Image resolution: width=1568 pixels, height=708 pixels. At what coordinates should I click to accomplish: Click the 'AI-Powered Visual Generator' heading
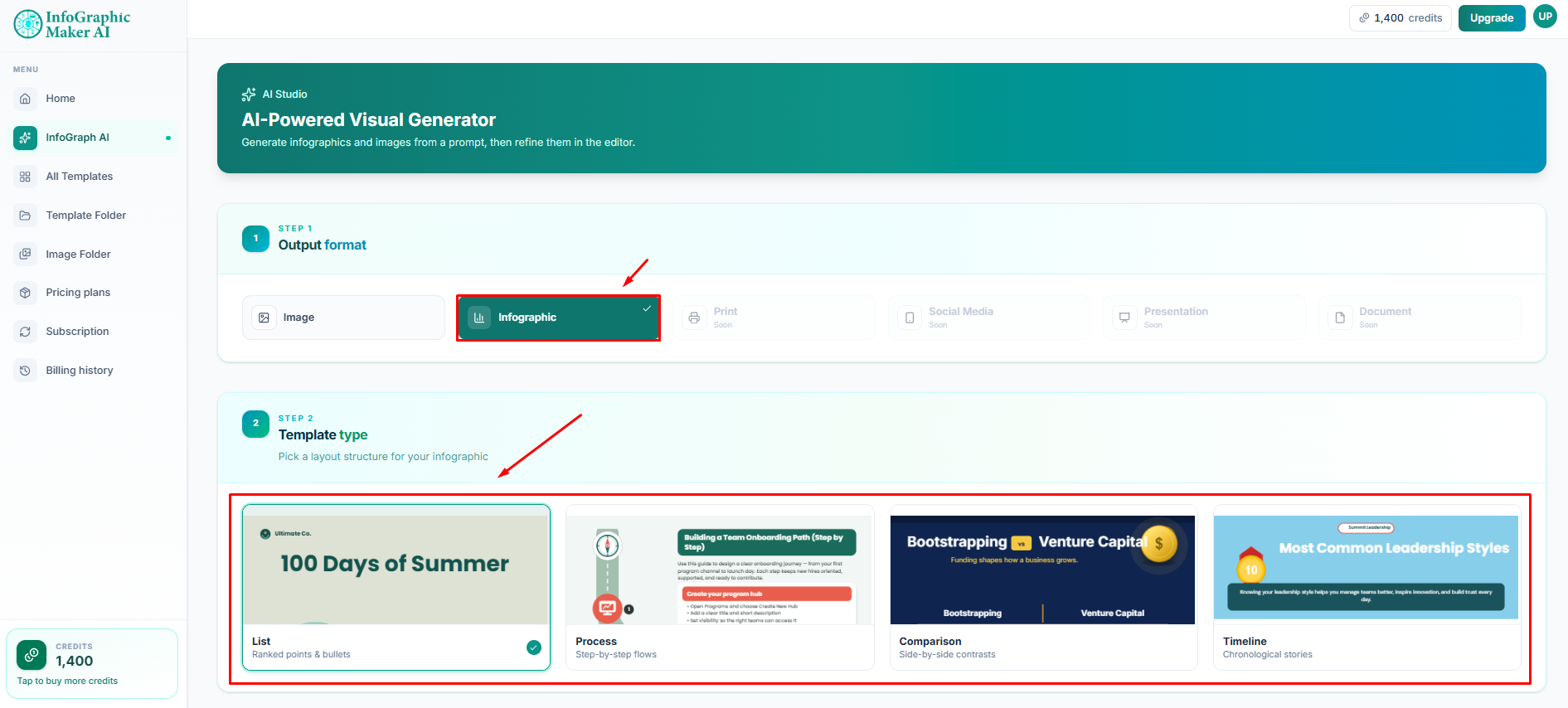(369, 120)
